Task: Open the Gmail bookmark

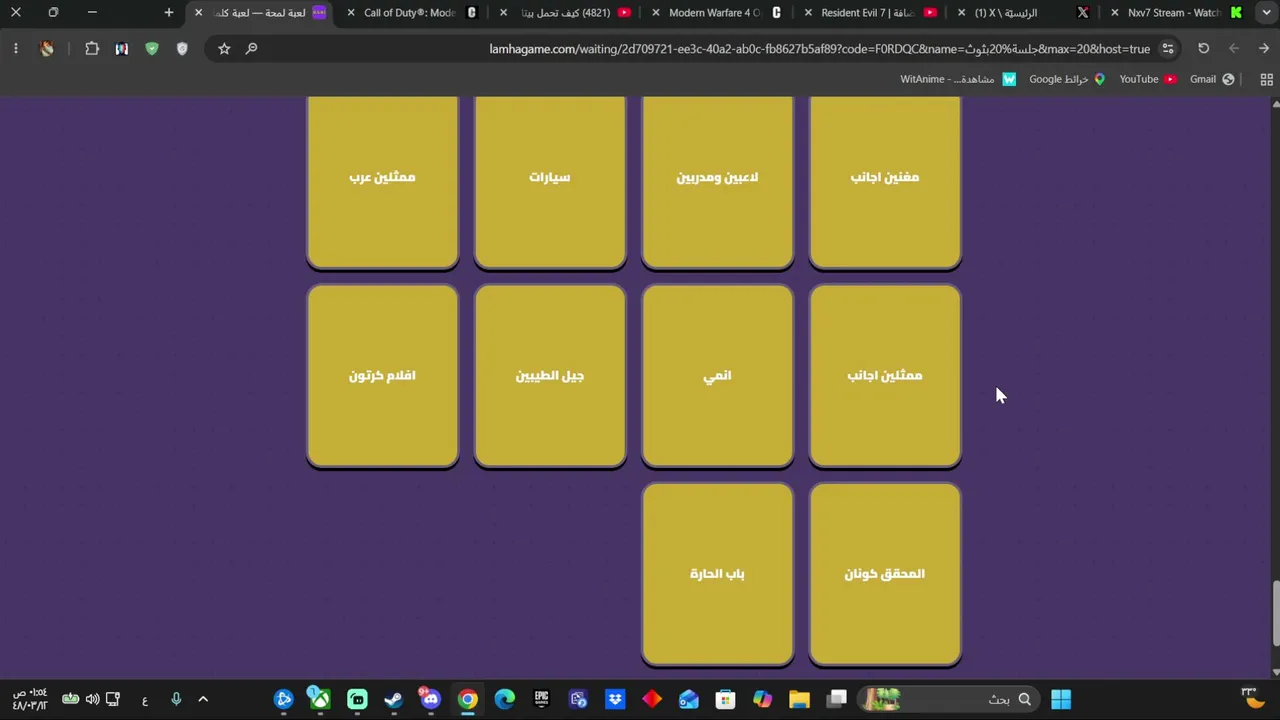Action: [x=1212, y=79]
